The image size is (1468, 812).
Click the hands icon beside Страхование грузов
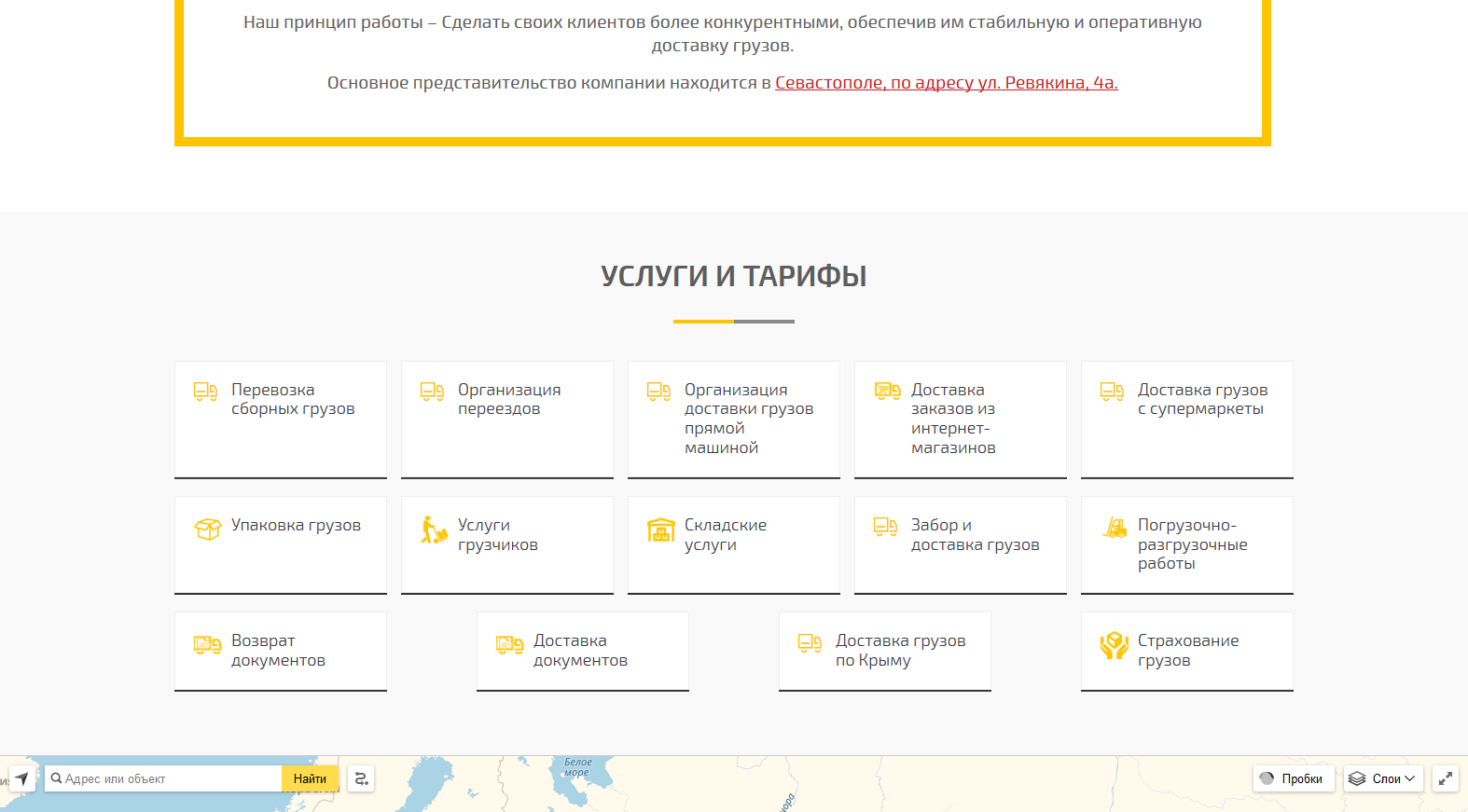click(1115, 645)
